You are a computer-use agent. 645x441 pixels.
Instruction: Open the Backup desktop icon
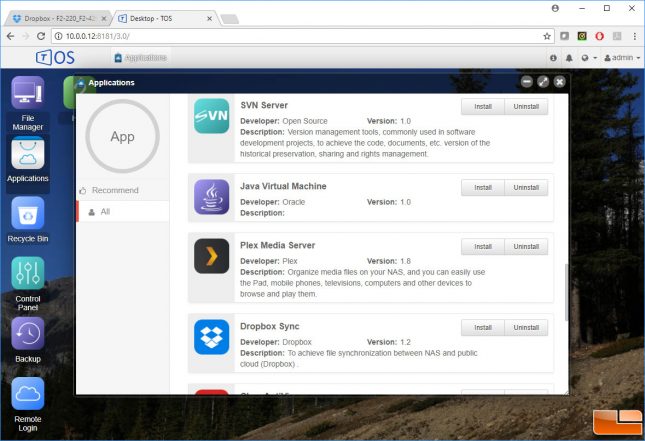pyautogui.click(x=28, y=333)
